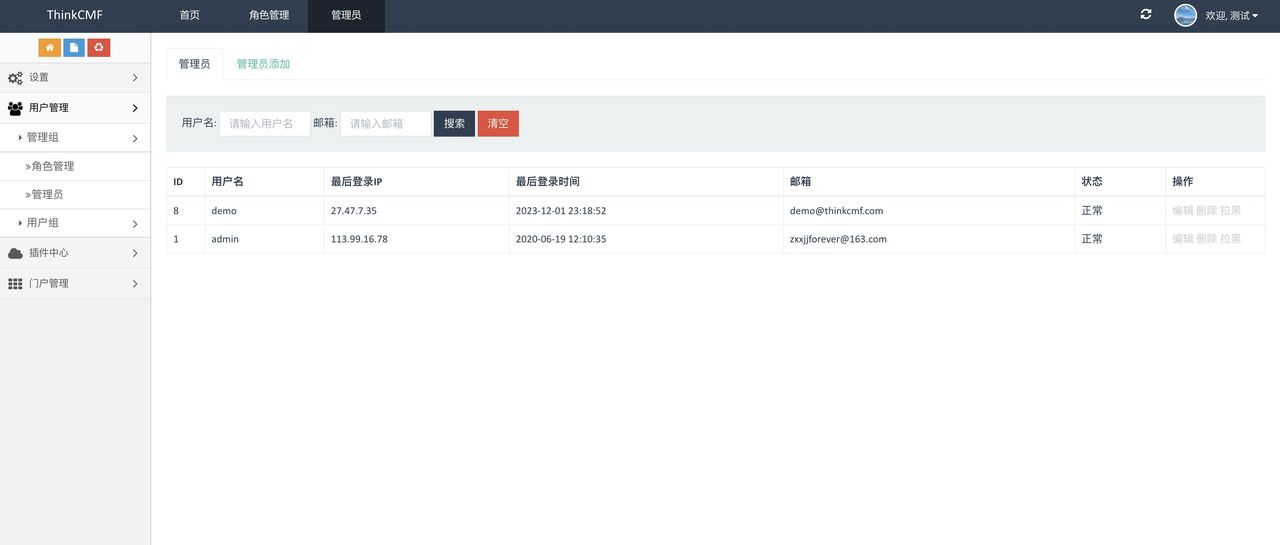Expand the 门户管理 sidebar chevron
Screen dimensions: 1280x545
pos(135,284)
